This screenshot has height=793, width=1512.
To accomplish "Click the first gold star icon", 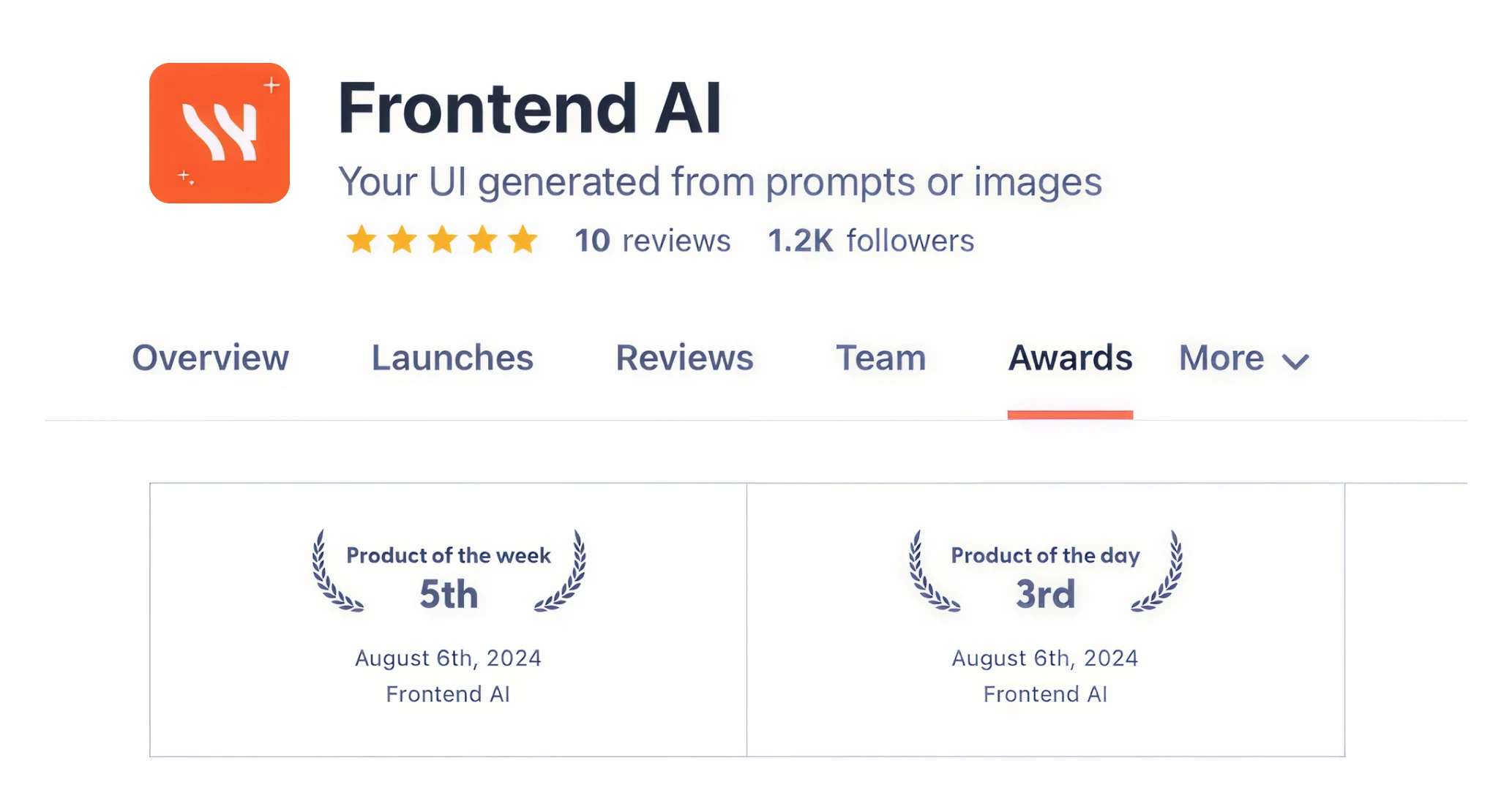I will pos(360,240).
